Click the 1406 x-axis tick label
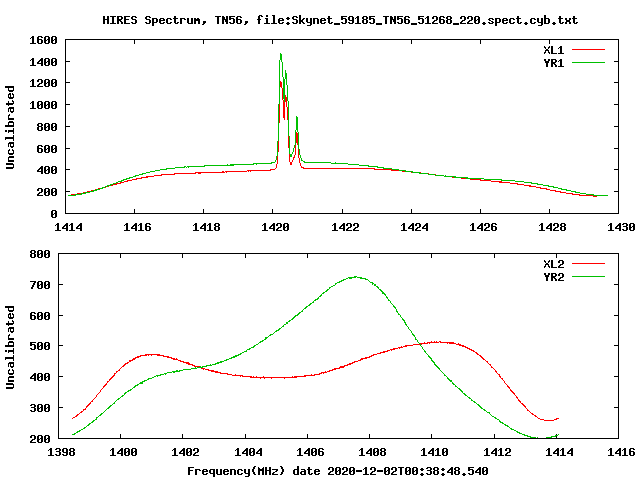 point(310,452)
